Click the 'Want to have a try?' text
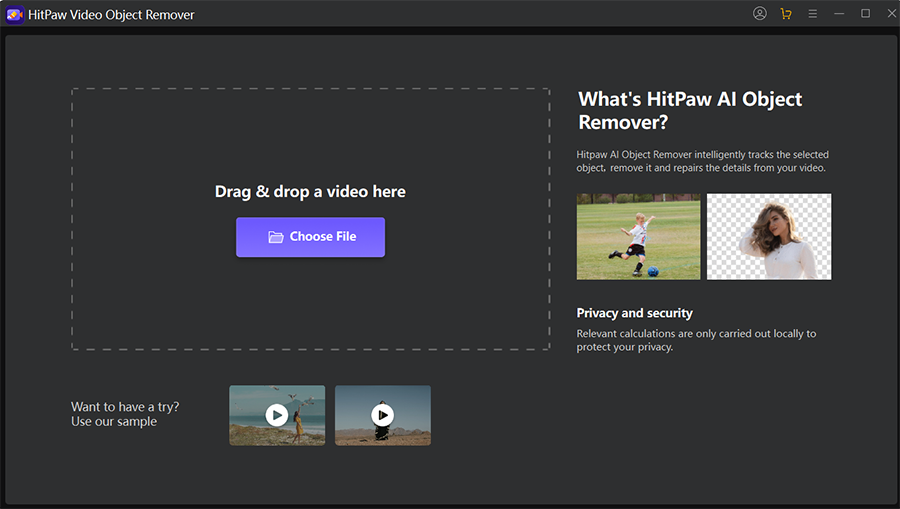900x509 pixels. coord(125,407)
